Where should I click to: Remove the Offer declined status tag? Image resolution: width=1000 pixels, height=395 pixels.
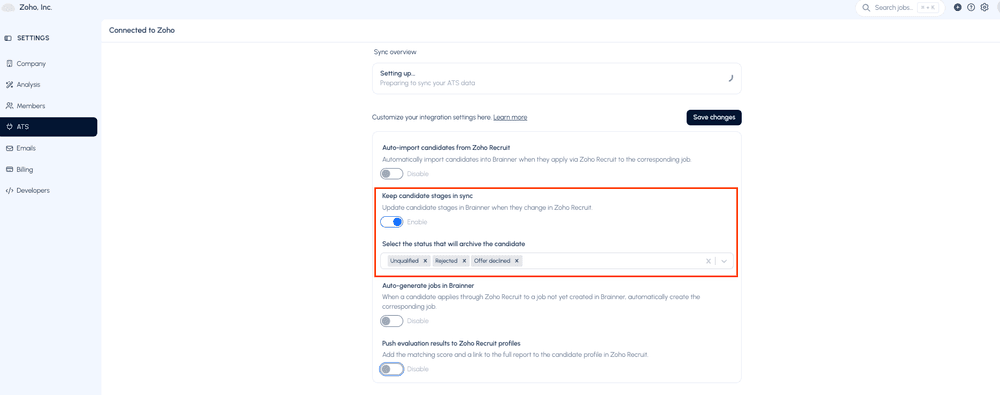pyautogui.click(x=517, y=261)
